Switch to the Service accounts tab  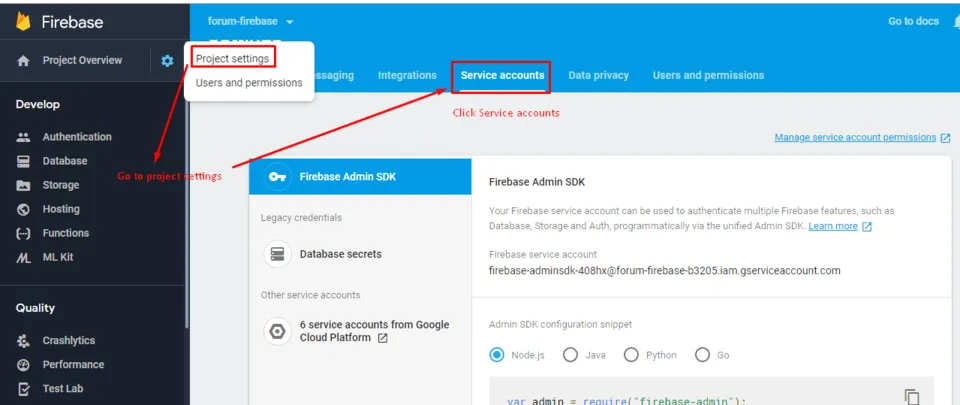pos(502,76)
